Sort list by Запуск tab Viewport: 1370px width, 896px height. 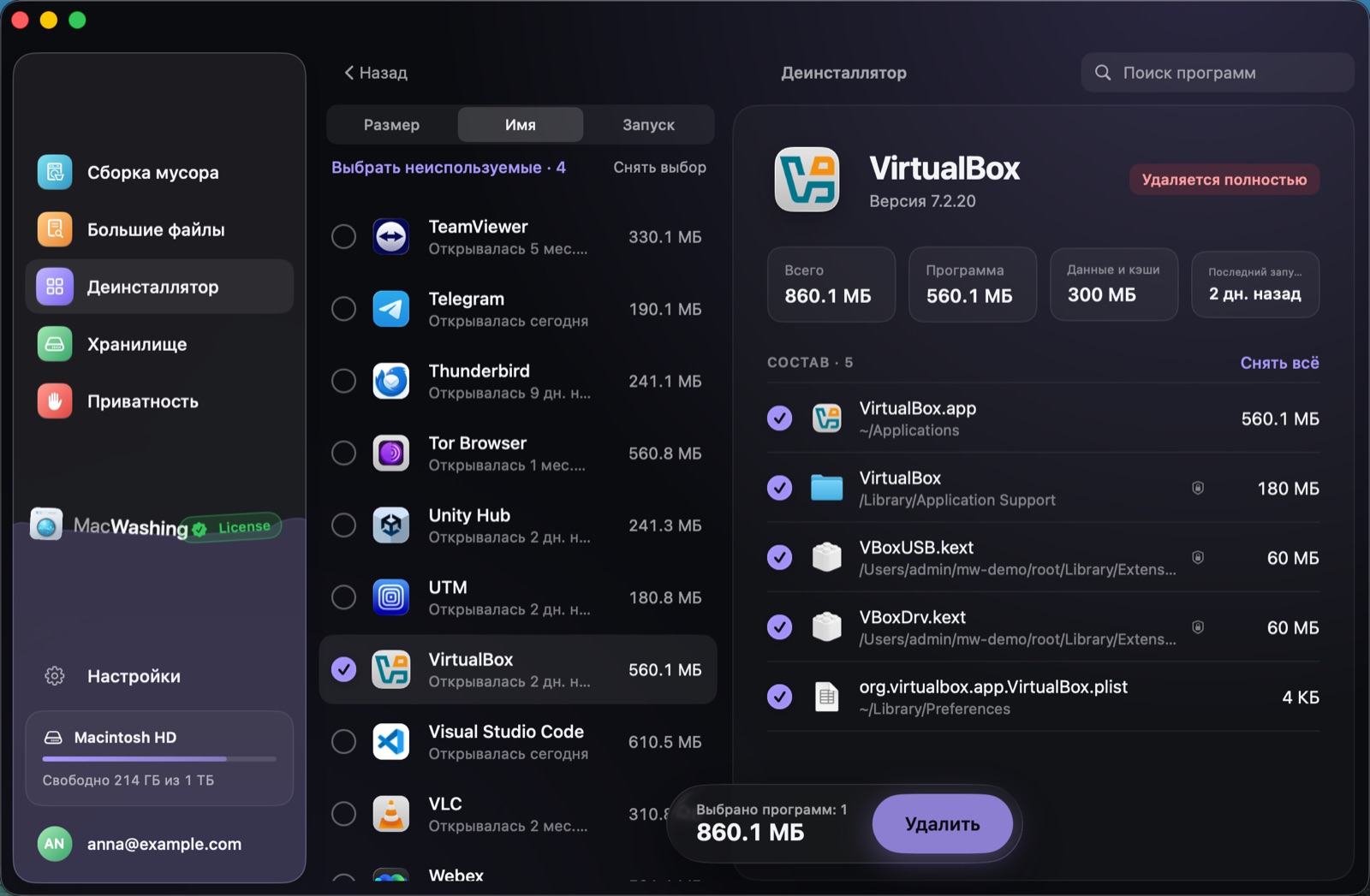click(648, 125)
